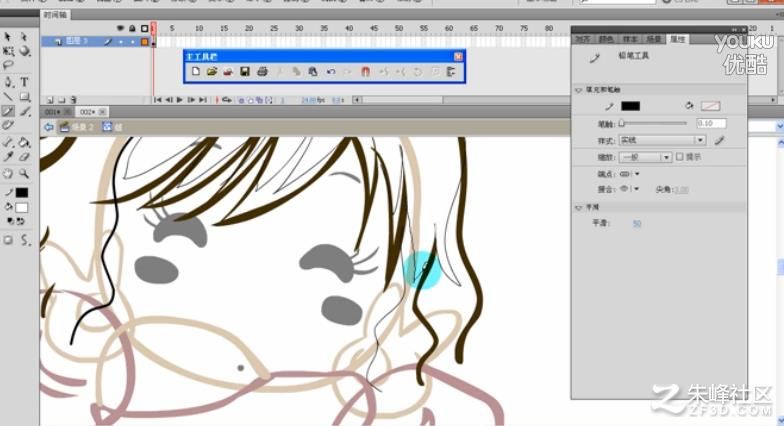Toggle show all layers eye icon
Viewport: 784px width, 426px height.
coord(120,28)
